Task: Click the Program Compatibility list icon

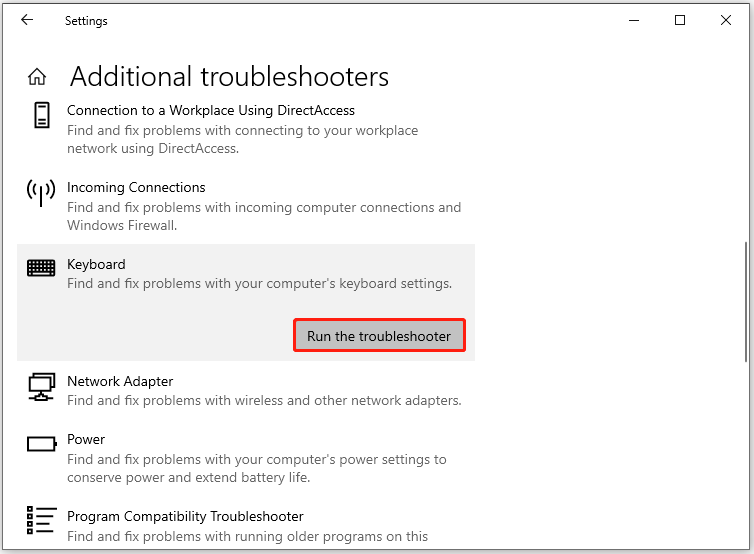Action: pos(41,520)
